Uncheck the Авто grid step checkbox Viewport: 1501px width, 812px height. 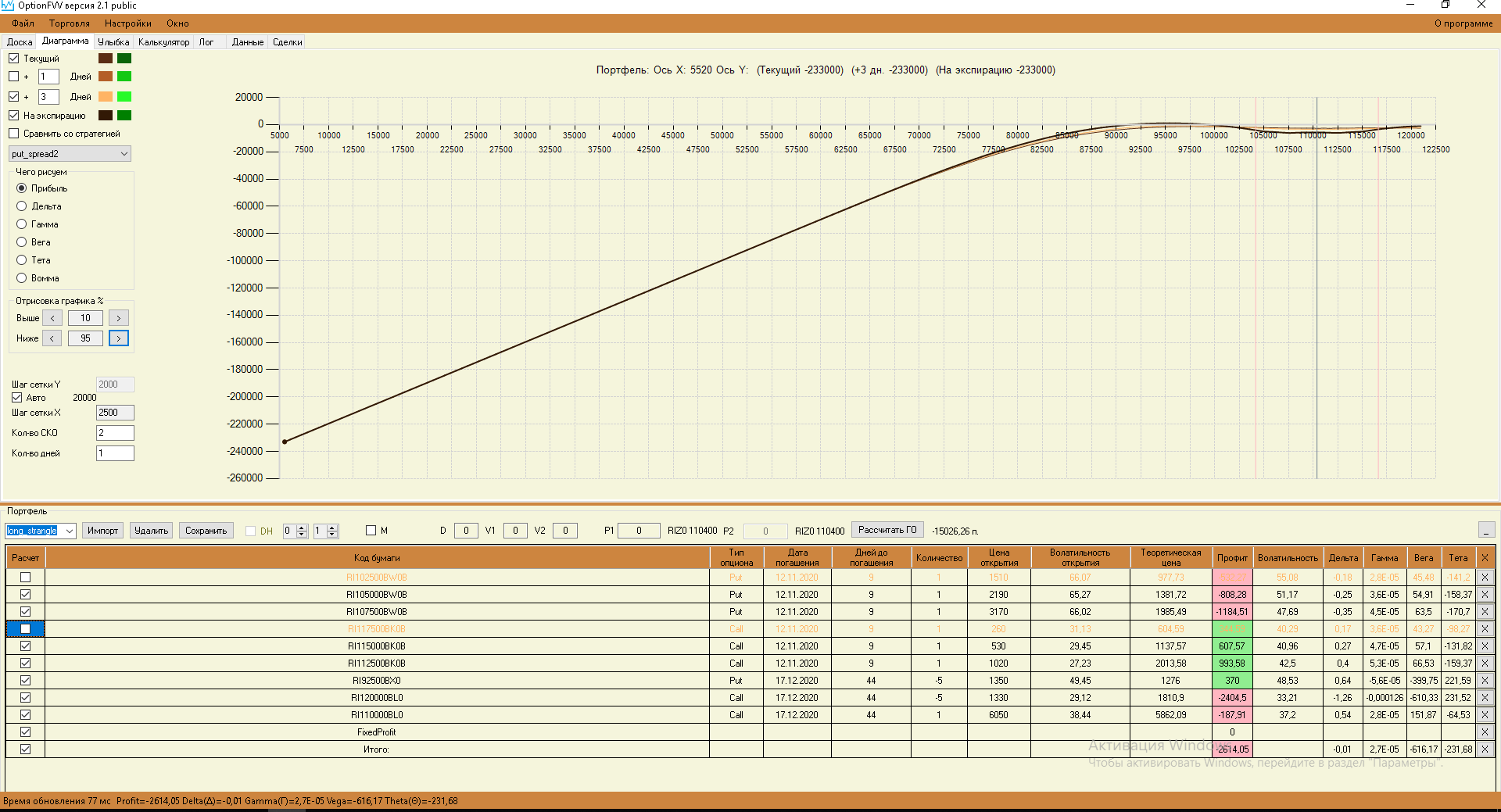17,398
